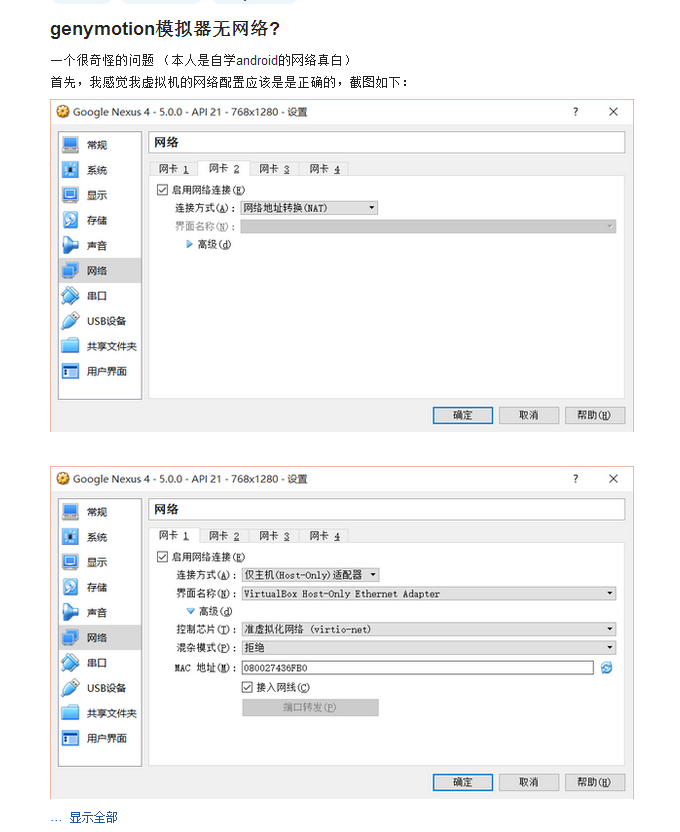Toggle 启用网络连接 checkbox on 网卡 2 dialog
This screenshot has width=680, height=832.
162,189
